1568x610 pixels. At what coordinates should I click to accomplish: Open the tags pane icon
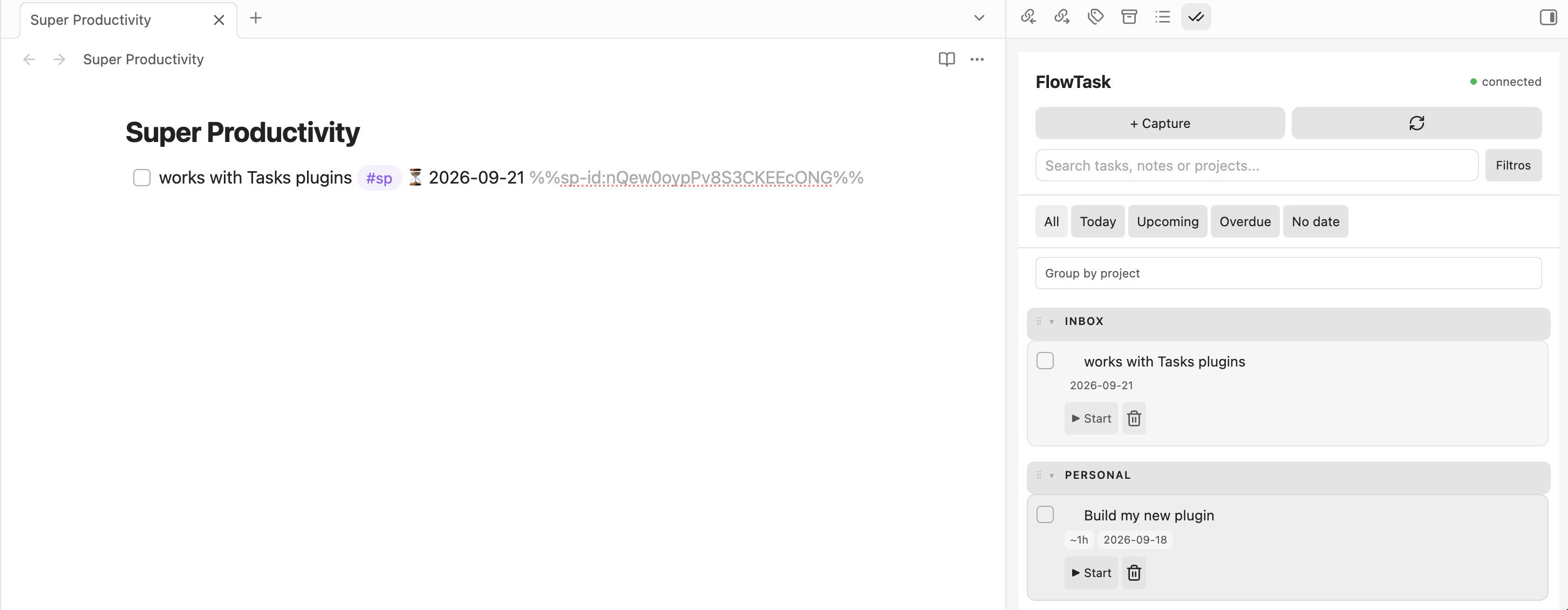[1096, 16]
